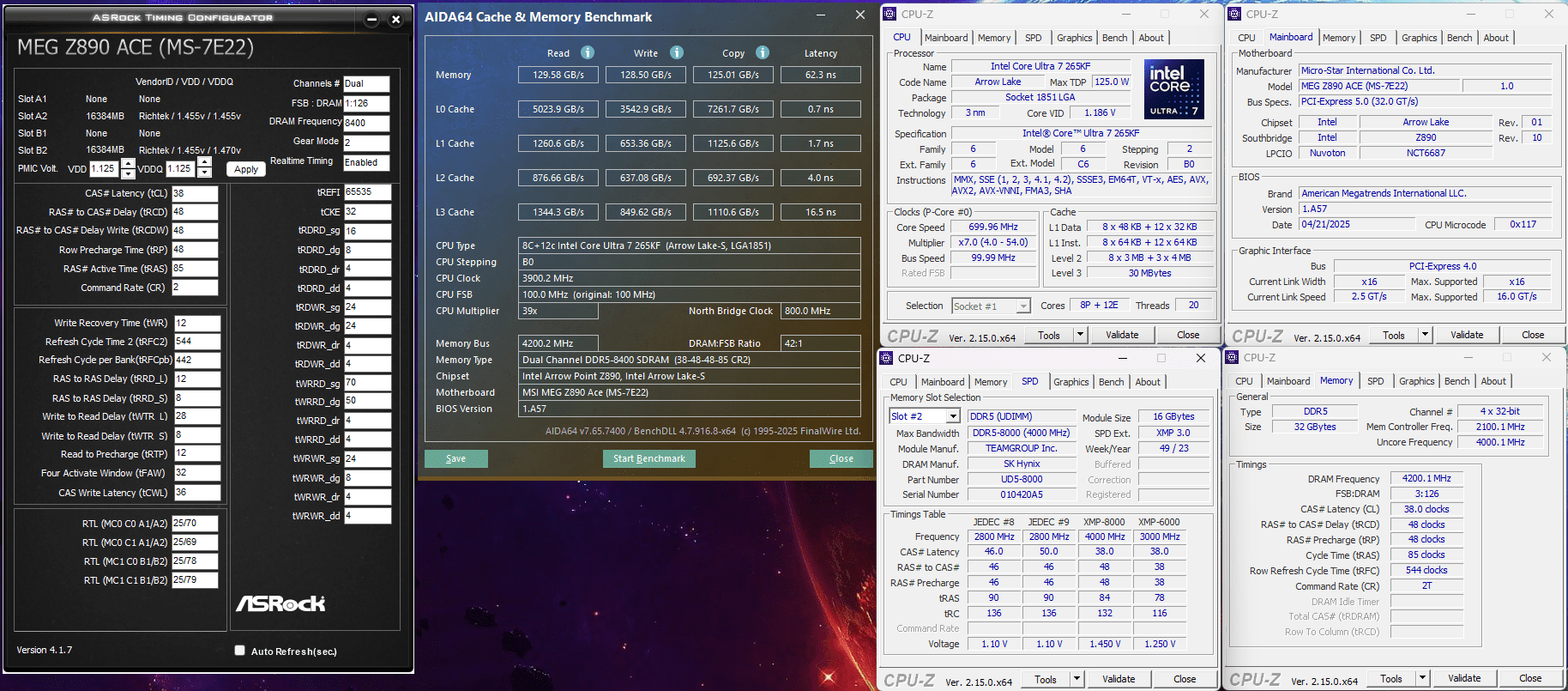This screenshot has width=1568, height=691.
Task: Open the Slot #2 memory slot dropdown
Action: [952, 416]
